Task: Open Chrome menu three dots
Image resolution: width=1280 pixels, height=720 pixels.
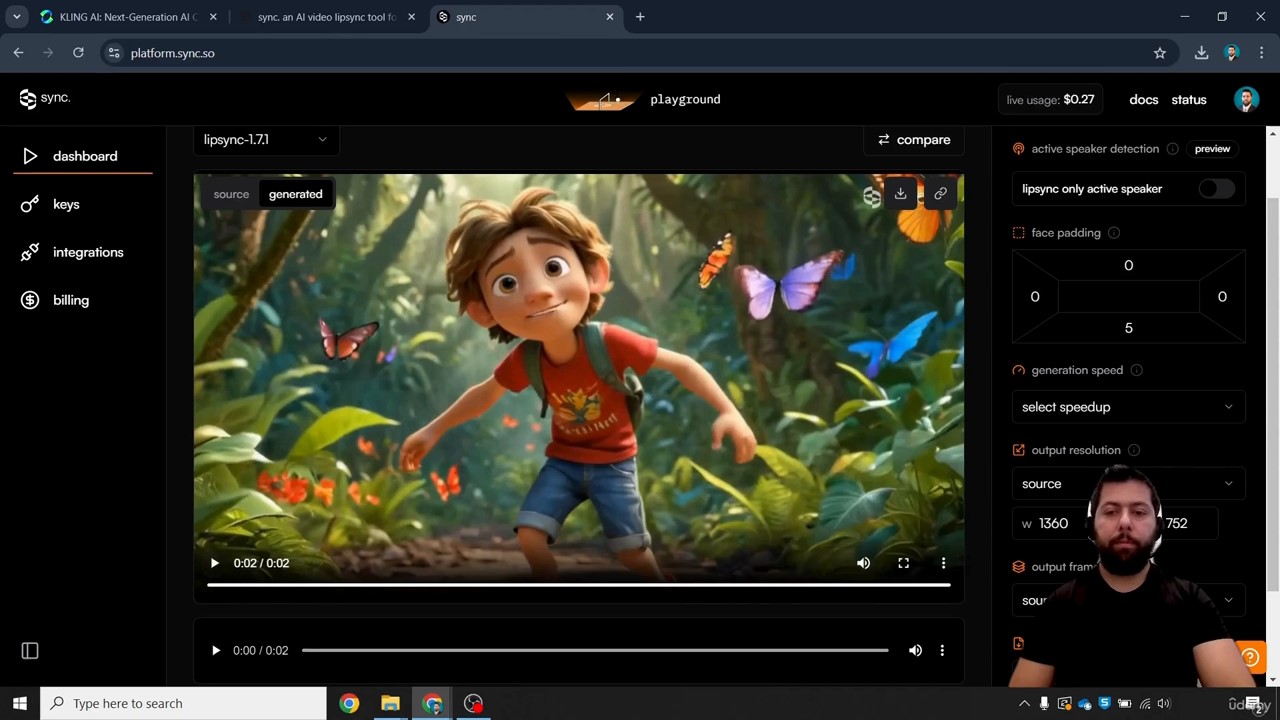Action: coord(1261,53)
